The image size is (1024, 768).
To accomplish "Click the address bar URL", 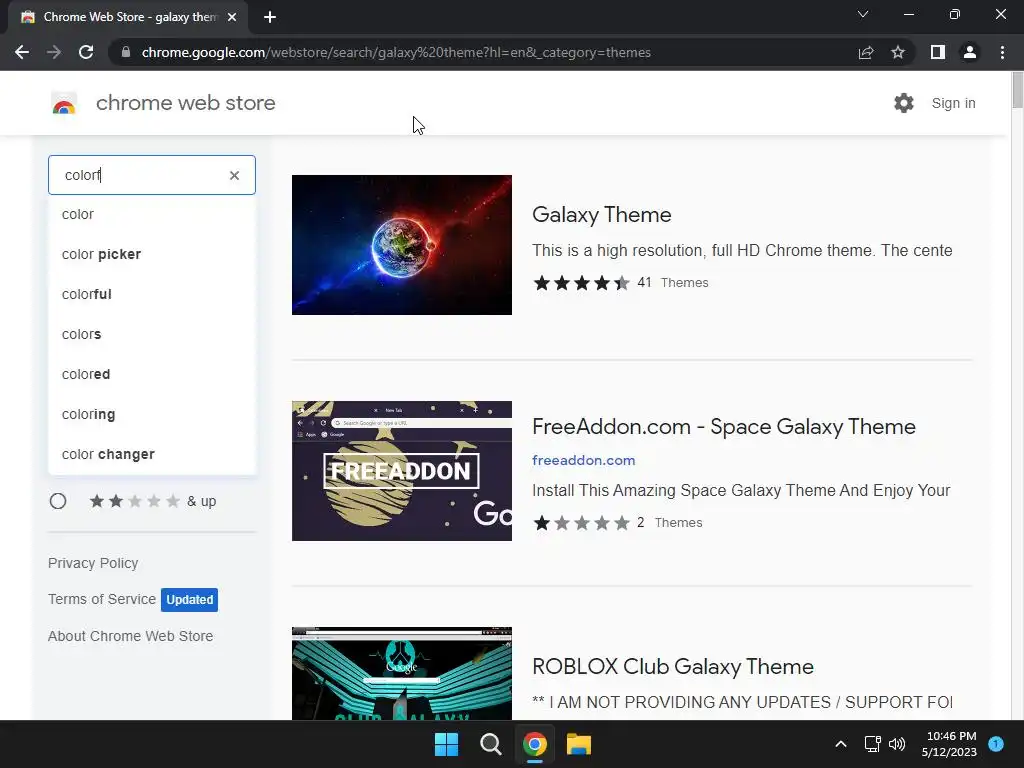I will pos(396,52).
